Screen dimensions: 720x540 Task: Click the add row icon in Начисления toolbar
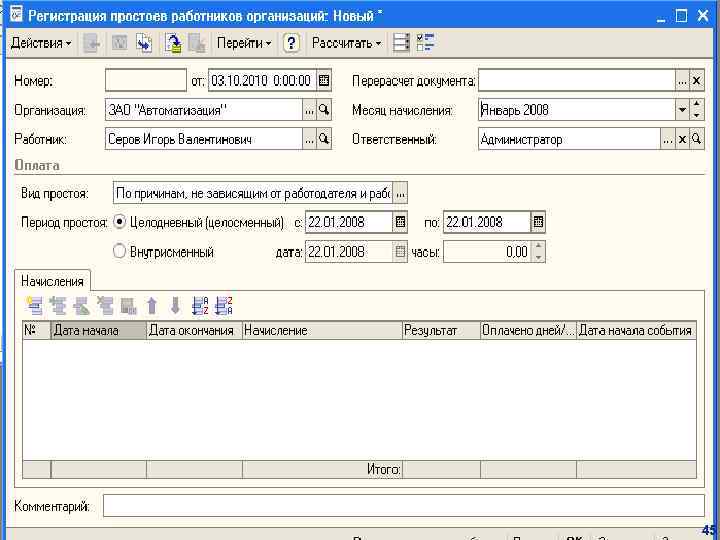click(x=34, y=306)
